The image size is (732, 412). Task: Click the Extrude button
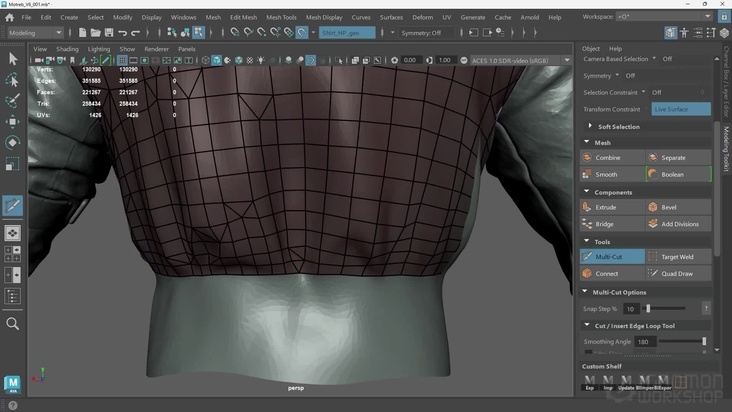click(x=612, y=207)
